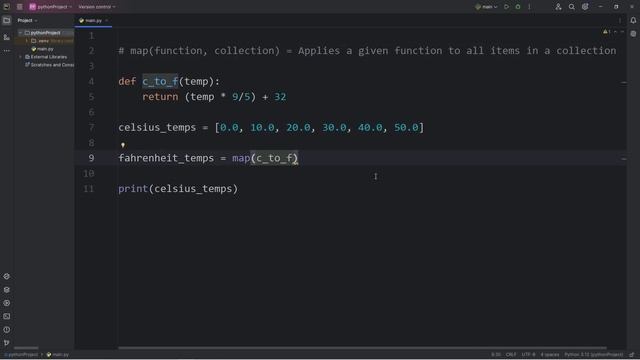Change 4 spaces indent setting
The height and width of the screenshot is (360, 640).
pyautogui.click(x=549, y=355)
